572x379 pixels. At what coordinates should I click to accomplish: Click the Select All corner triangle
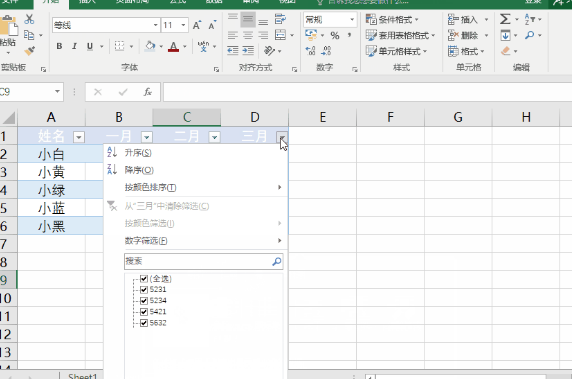[x=8, y=117]
